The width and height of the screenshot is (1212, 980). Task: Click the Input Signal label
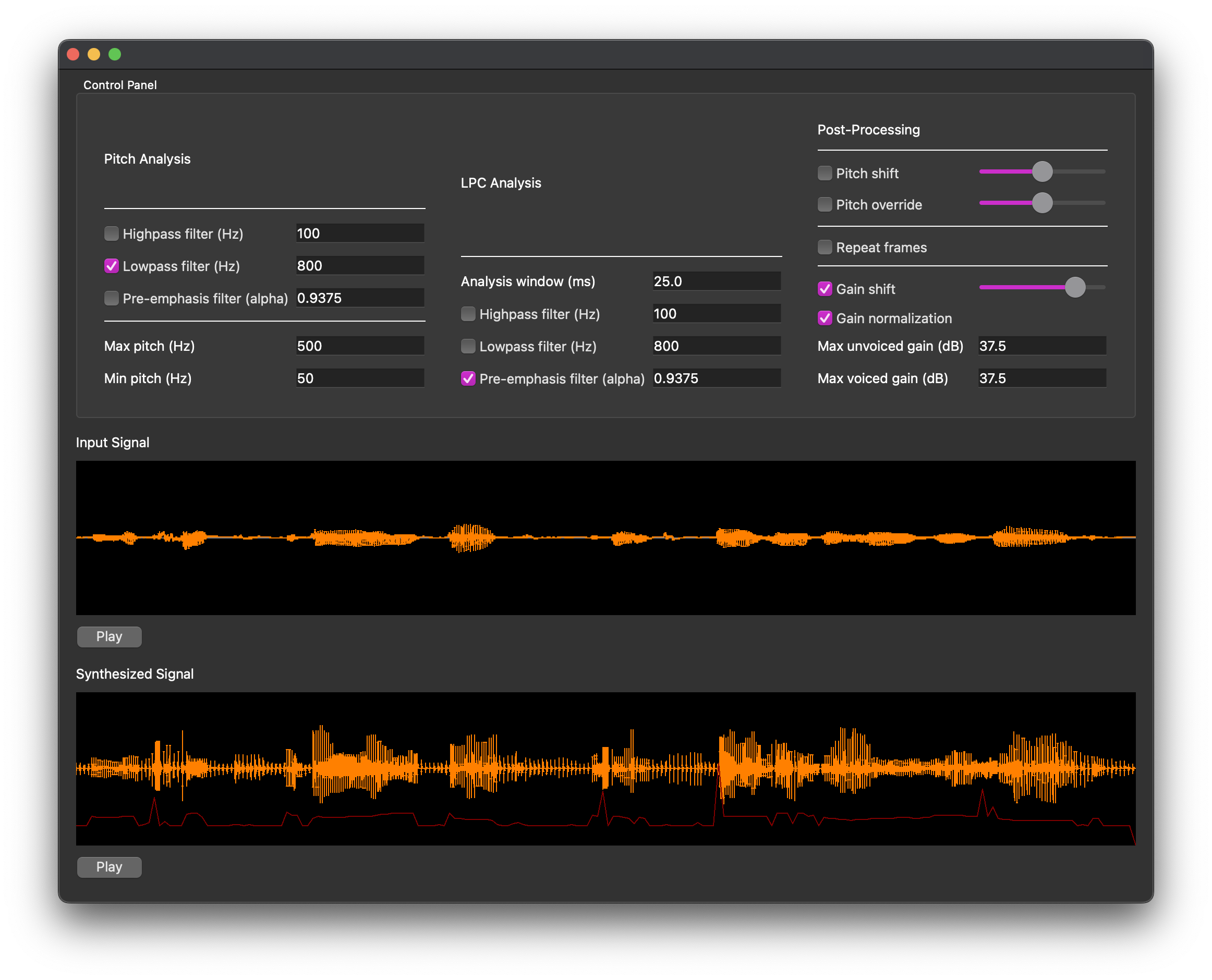click(x=113, y=443)
